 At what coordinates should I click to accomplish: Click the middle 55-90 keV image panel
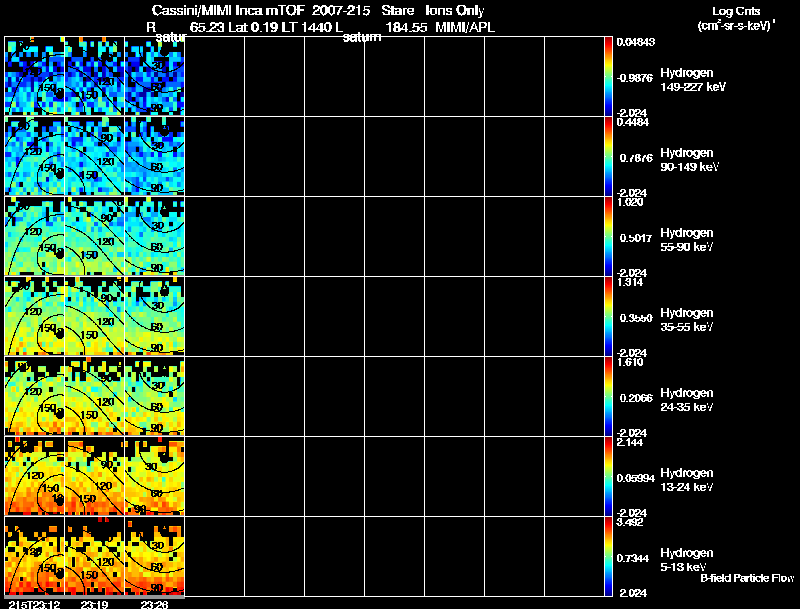click(94, 236)
